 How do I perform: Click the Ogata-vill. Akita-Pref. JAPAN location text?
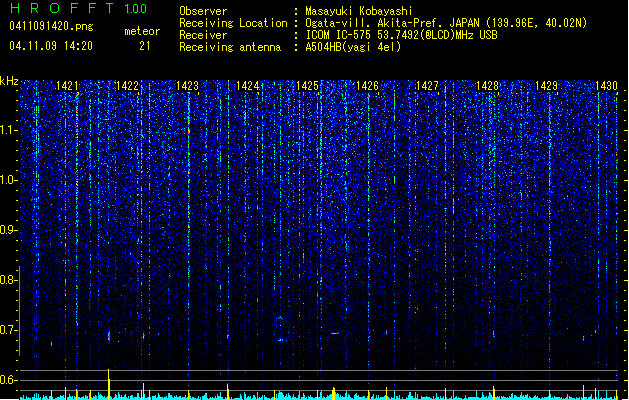pos(446,23)
